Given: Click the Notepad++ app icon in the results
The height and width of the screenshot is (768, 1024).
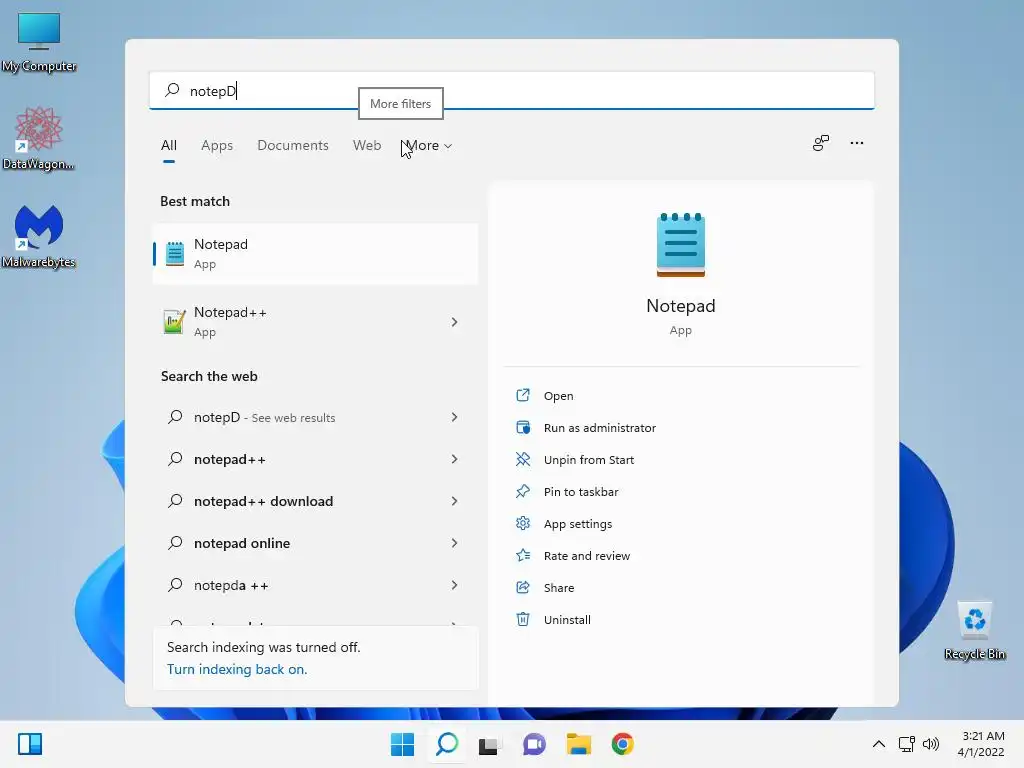Looking at the screenshot, I should tap(174, 322).
